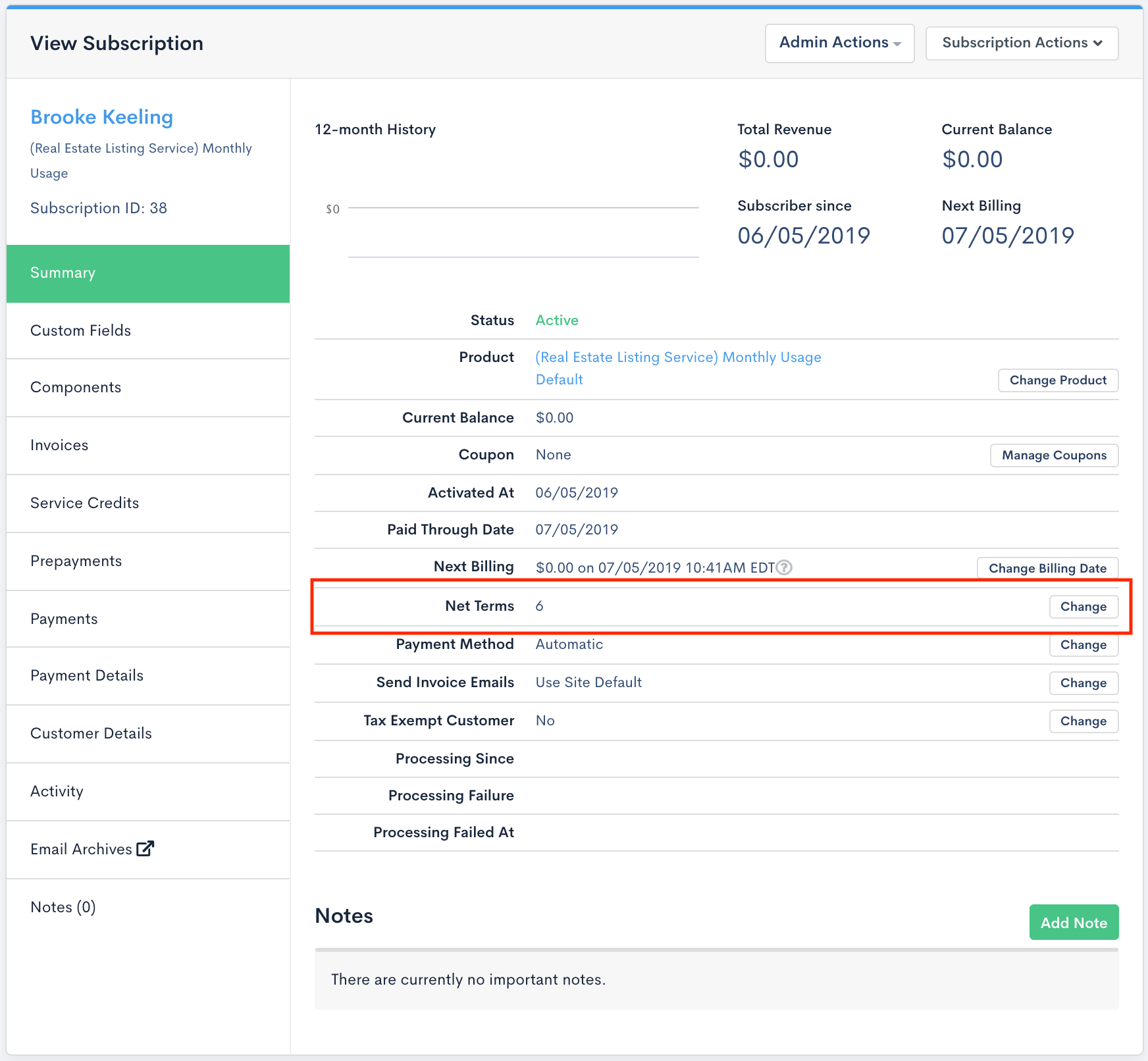Image resolution: width=1148 pixels, height=1061 pixels.
Task: Click the Next Billing date 07/05/2019 heading value
Action: tap(1008, 236)
